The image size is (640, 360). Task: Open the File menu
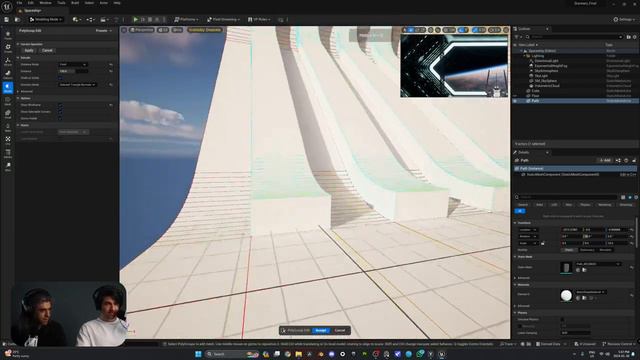coord(19,3)
